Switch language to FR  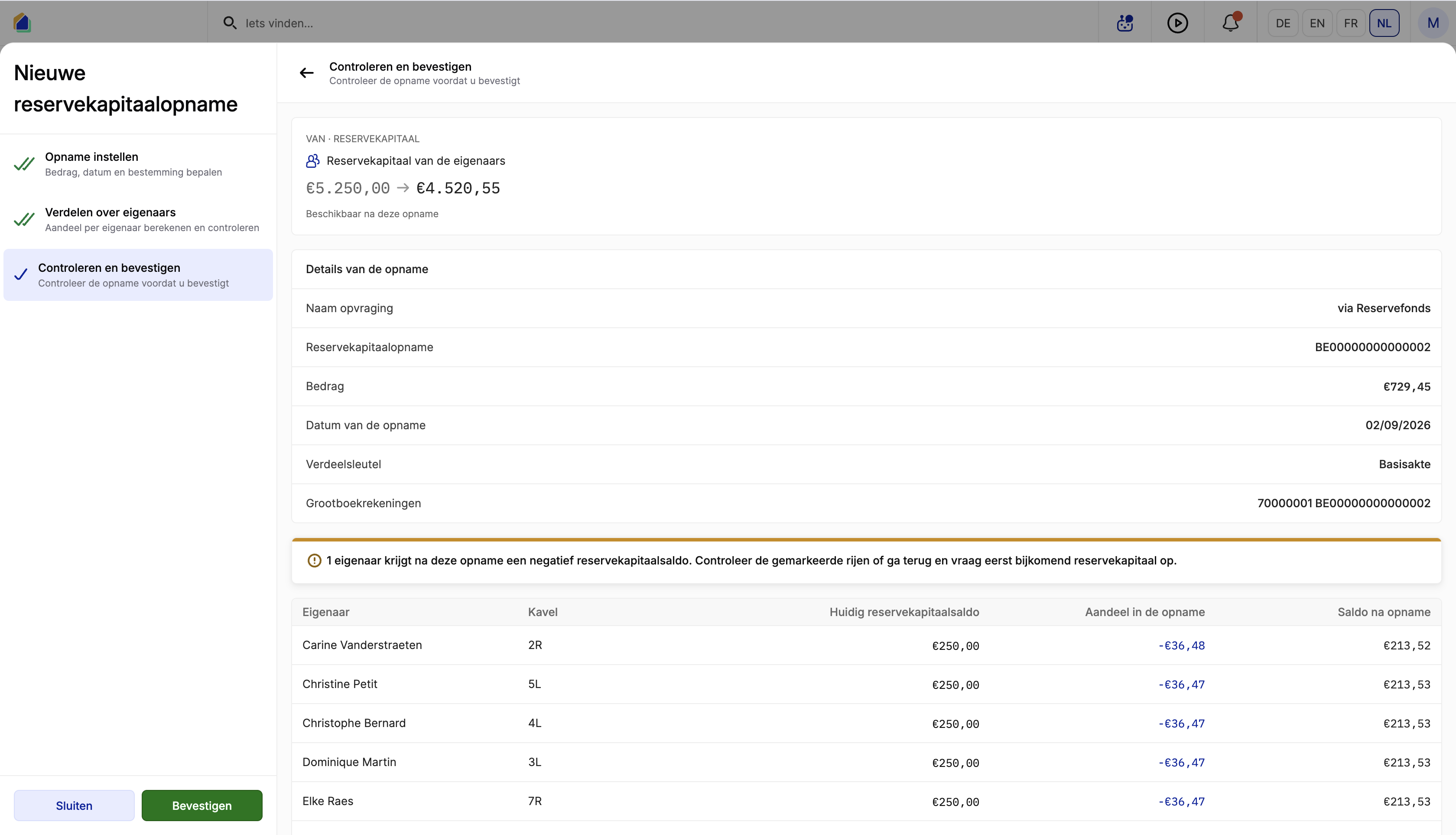pyautogui.click(x=1351, y=23)
